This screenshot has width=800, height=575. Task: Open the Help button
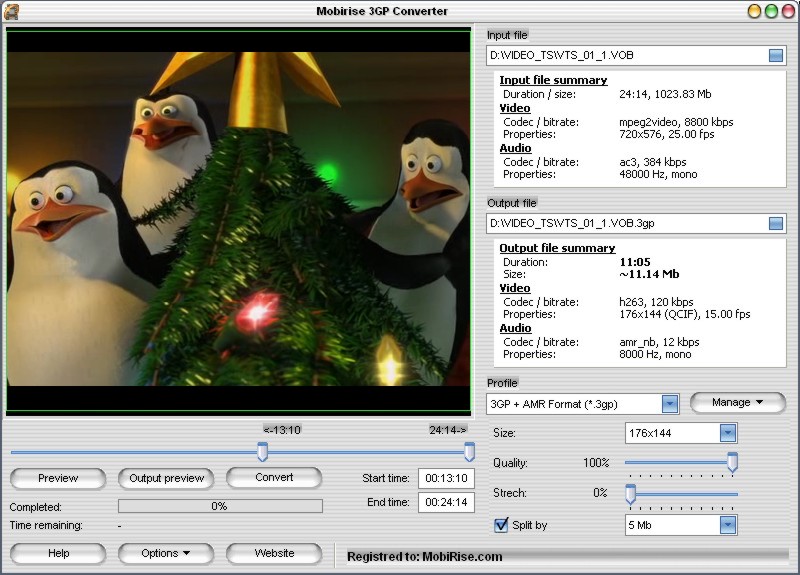tap(58, 554)
